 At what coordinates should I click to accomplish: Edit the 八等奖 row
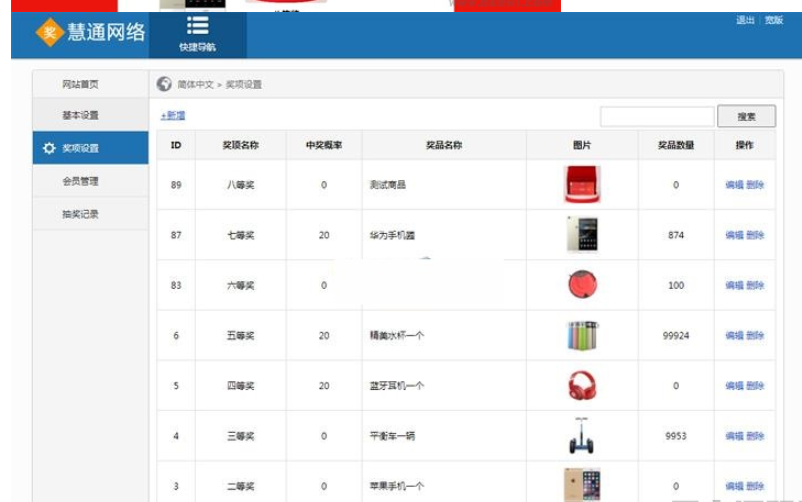click(734, 185)
